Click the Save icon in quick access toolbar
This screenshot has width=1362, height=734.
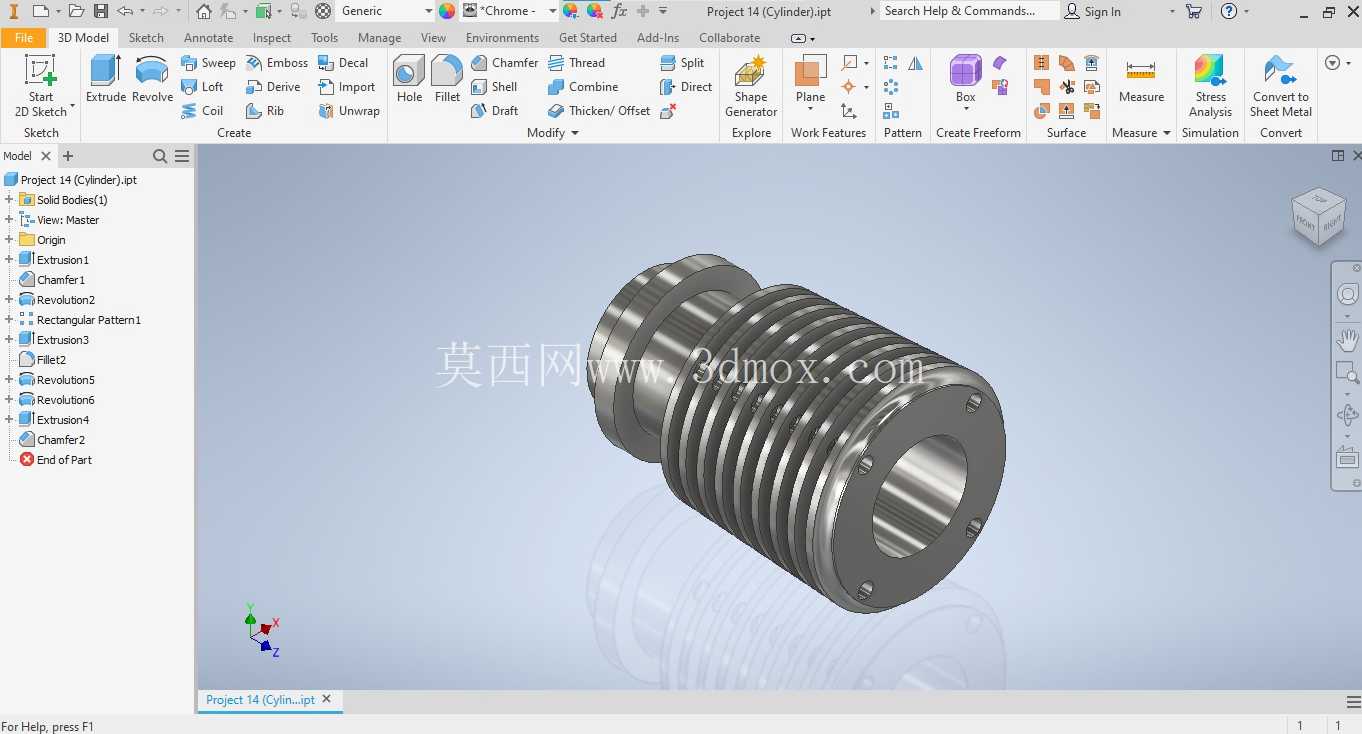(x=100, y=11)
